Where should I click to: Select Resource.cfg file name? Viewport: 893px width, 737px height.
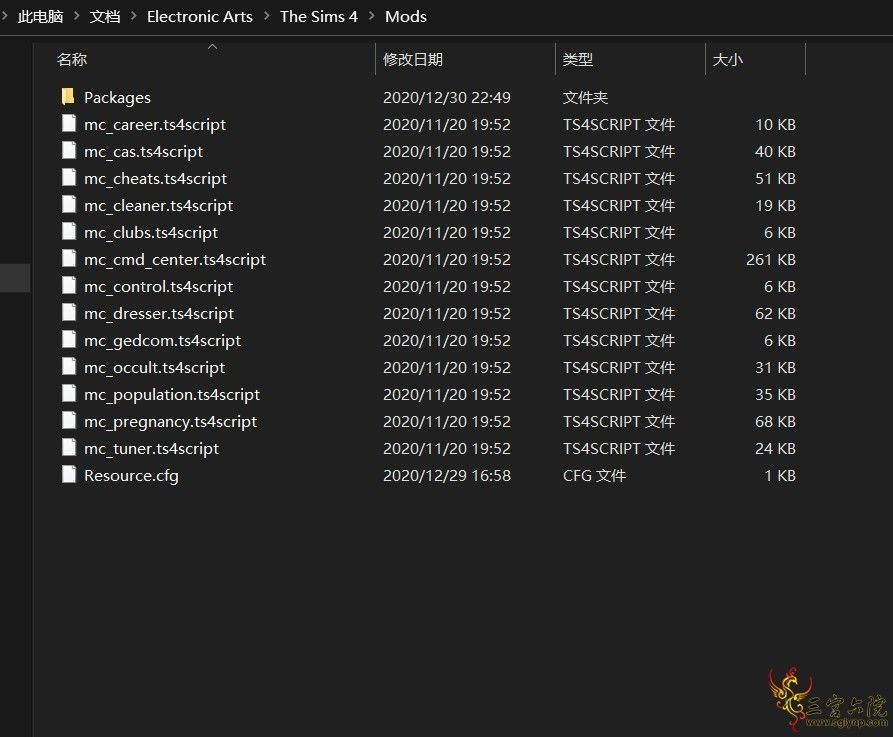click(132, 476)
